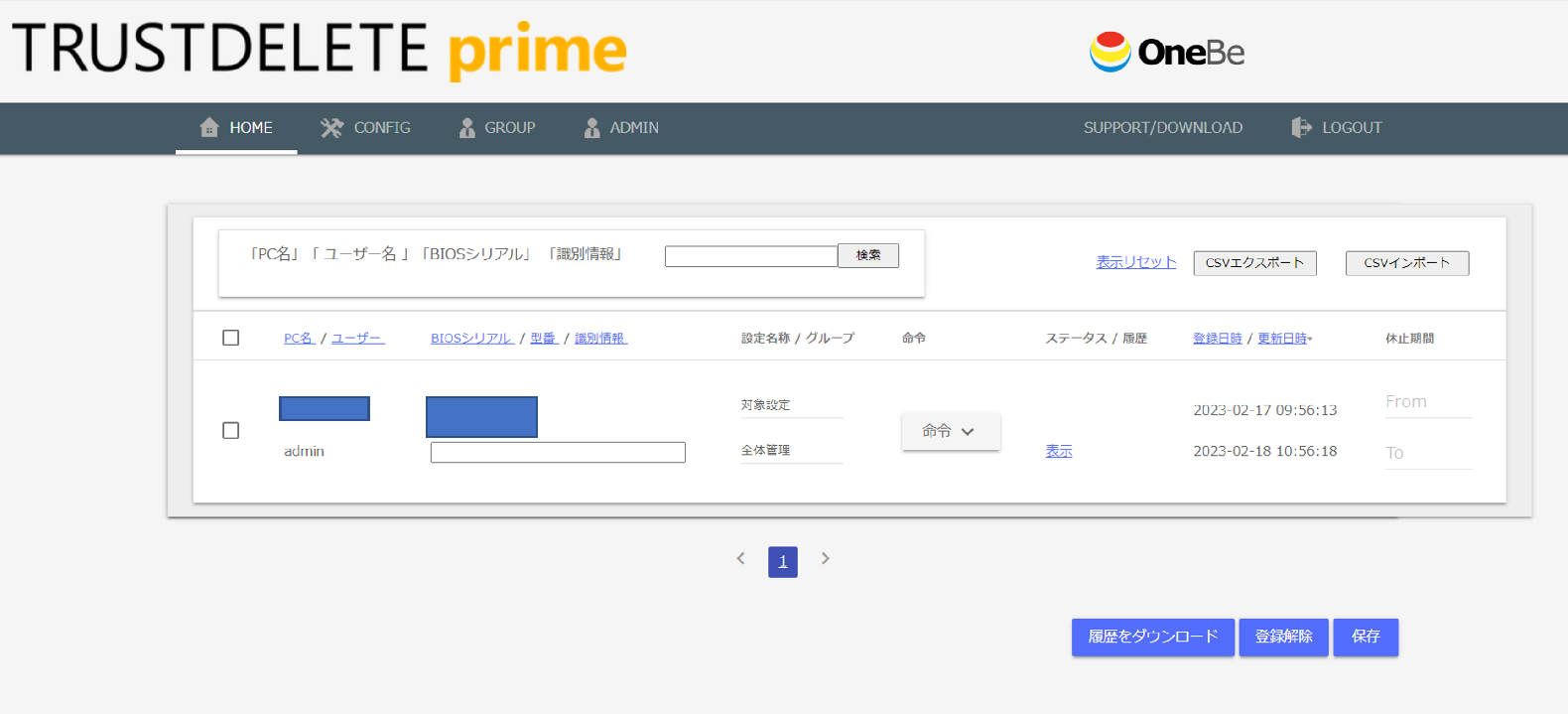This screenshot has height=714, width=1568.
Task: Open SUPPORT/DOWNLOAD menu
Action: tap(1163, 127)
